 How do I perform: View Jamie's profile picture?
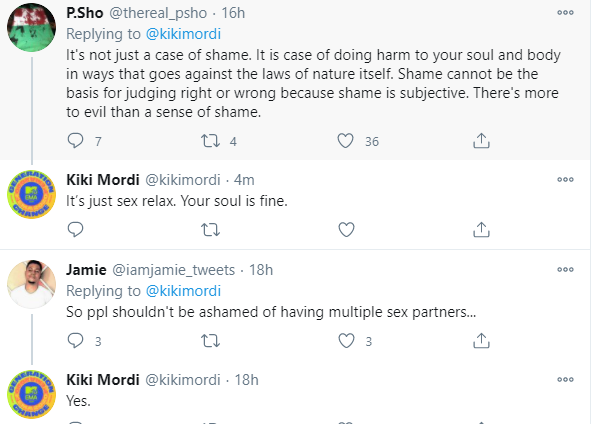coord(32,284)
